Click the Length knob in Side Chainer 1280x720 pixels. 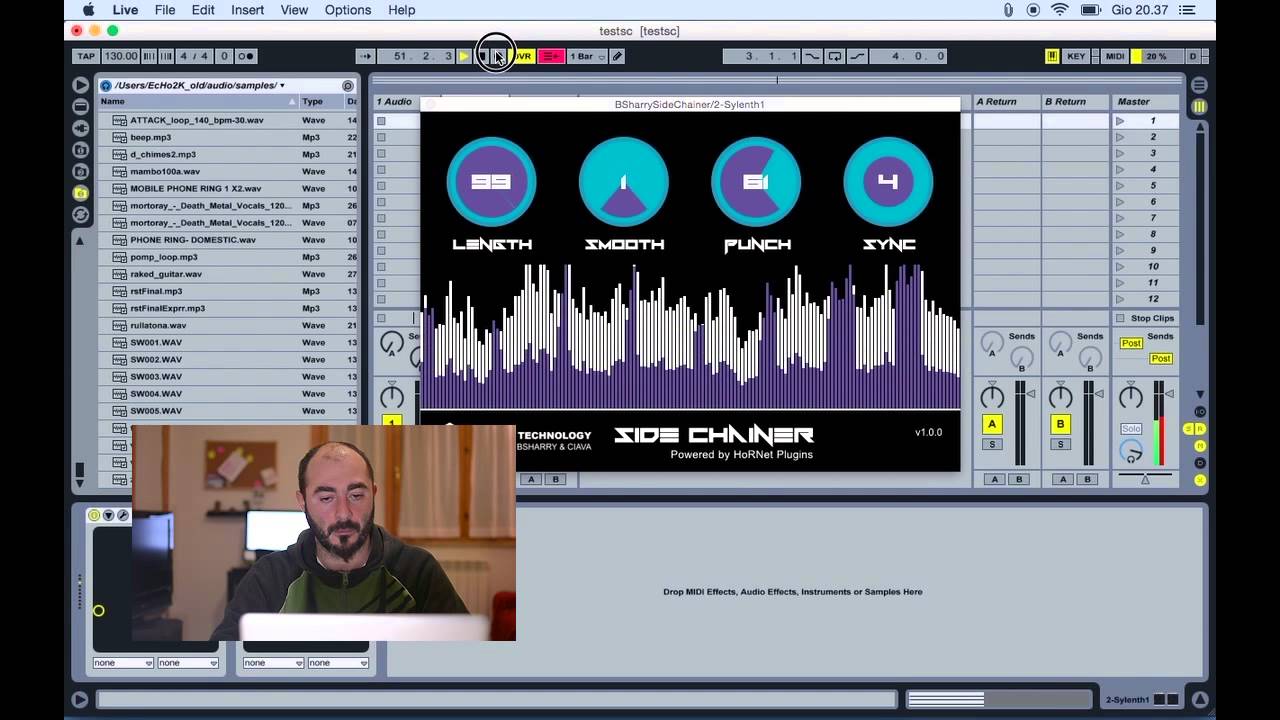pos(491,182)
